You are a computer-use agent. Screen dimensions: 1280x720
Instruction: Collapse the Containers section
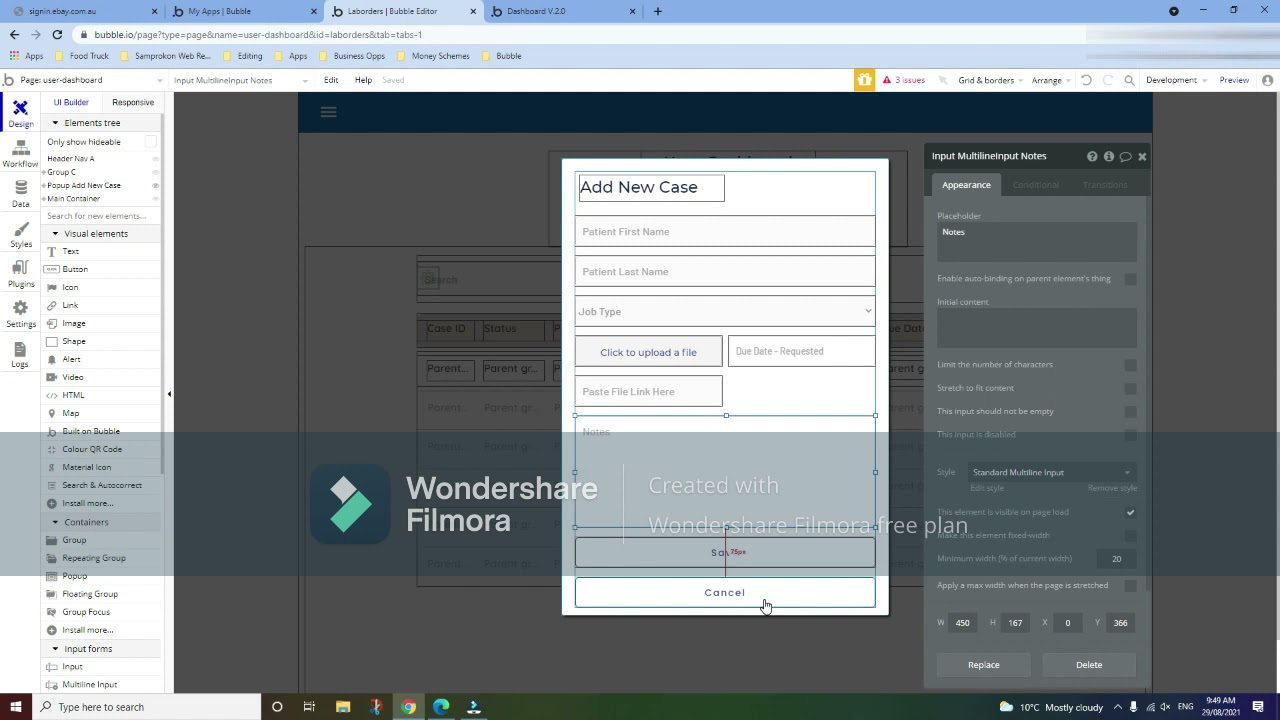(55, 522)
